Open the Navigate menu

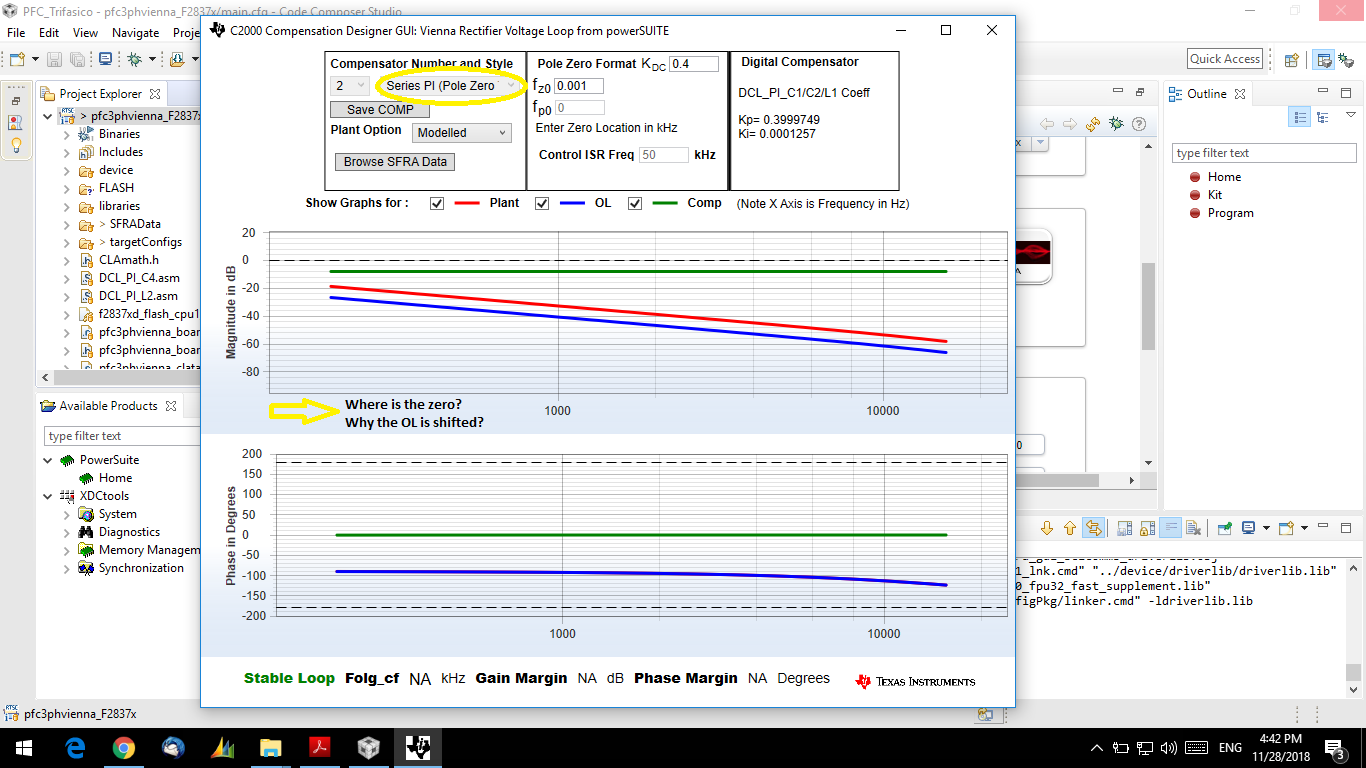point(135,33)
